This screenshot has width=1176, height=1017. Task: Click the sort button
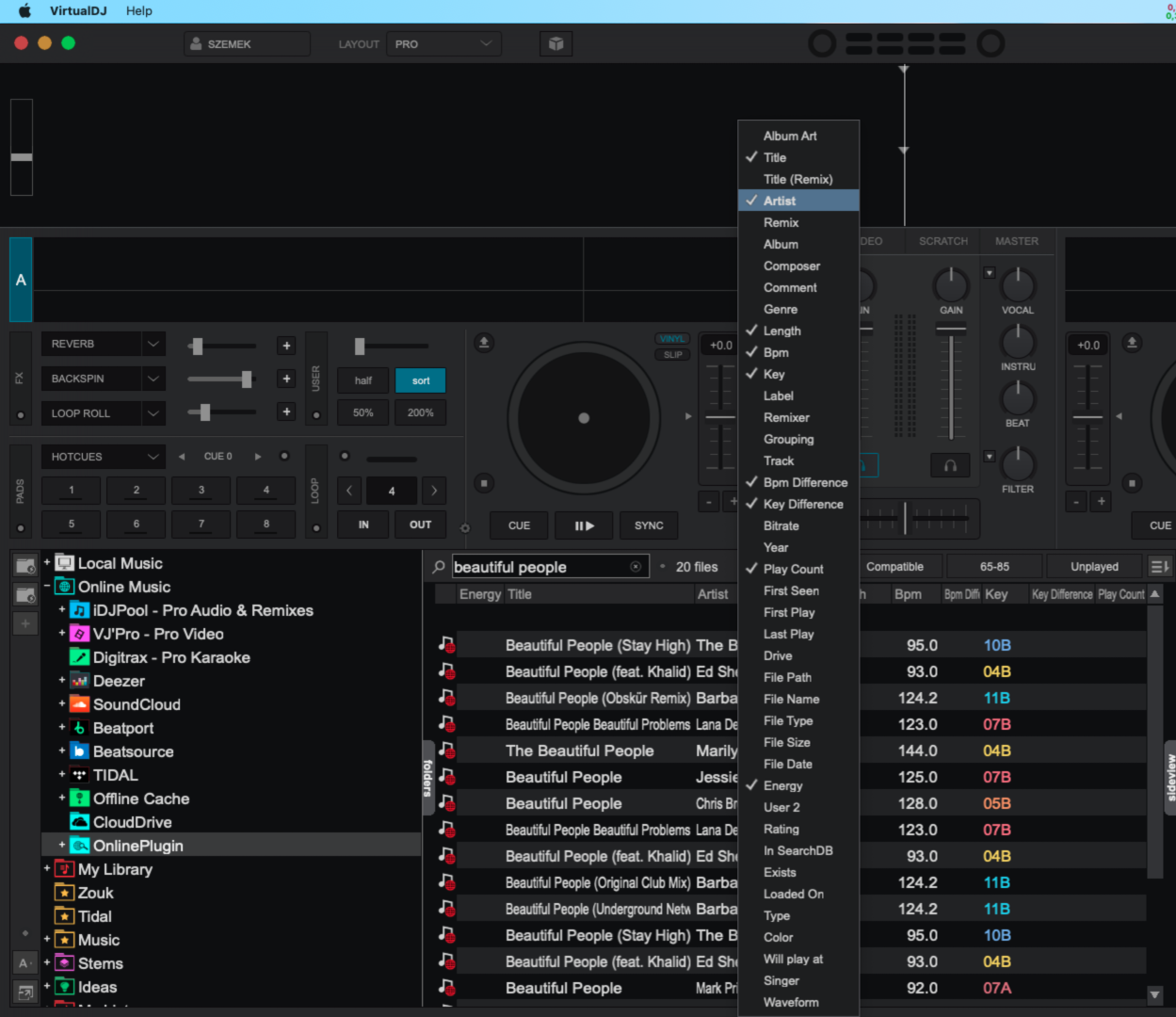[421, 380]
